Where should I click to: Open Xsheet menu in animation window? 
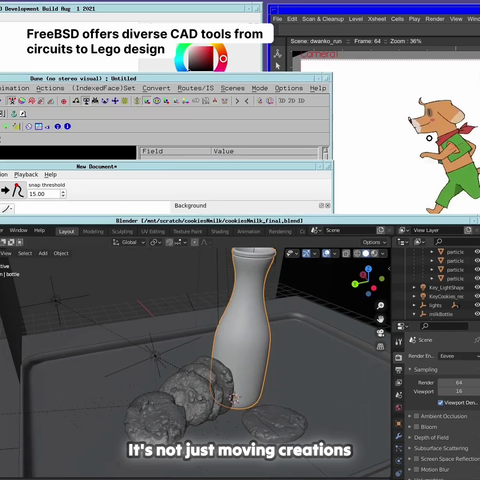[377, 19]
